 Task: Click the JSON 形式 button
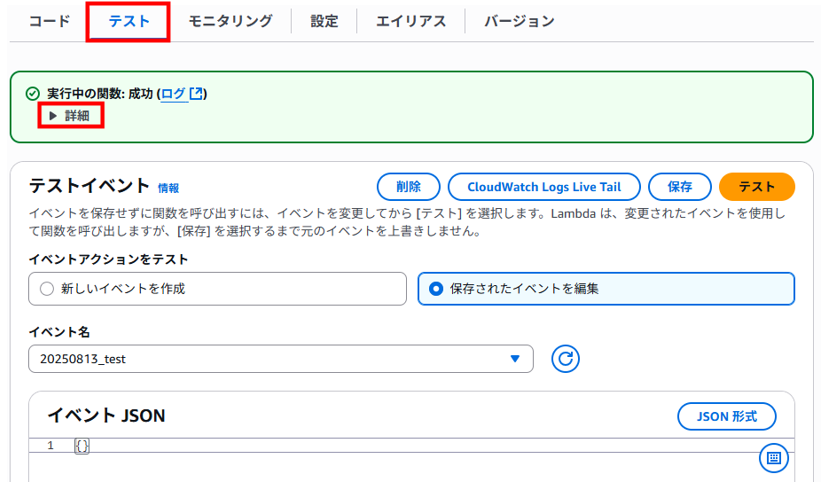click(x=726, y=417)
